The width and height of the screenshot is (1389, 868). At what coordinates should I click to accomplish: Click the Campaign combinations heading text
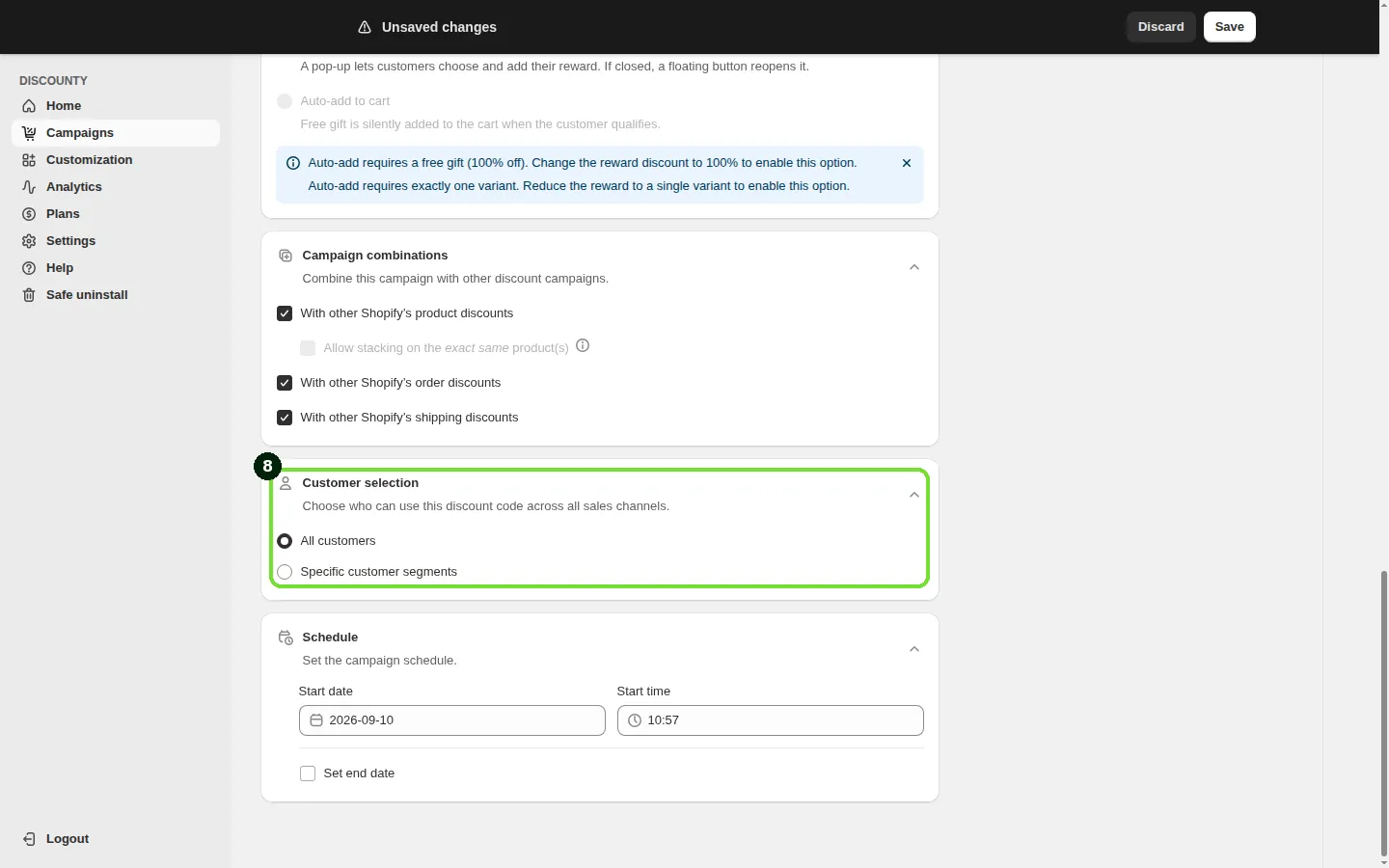pos(375,256)
